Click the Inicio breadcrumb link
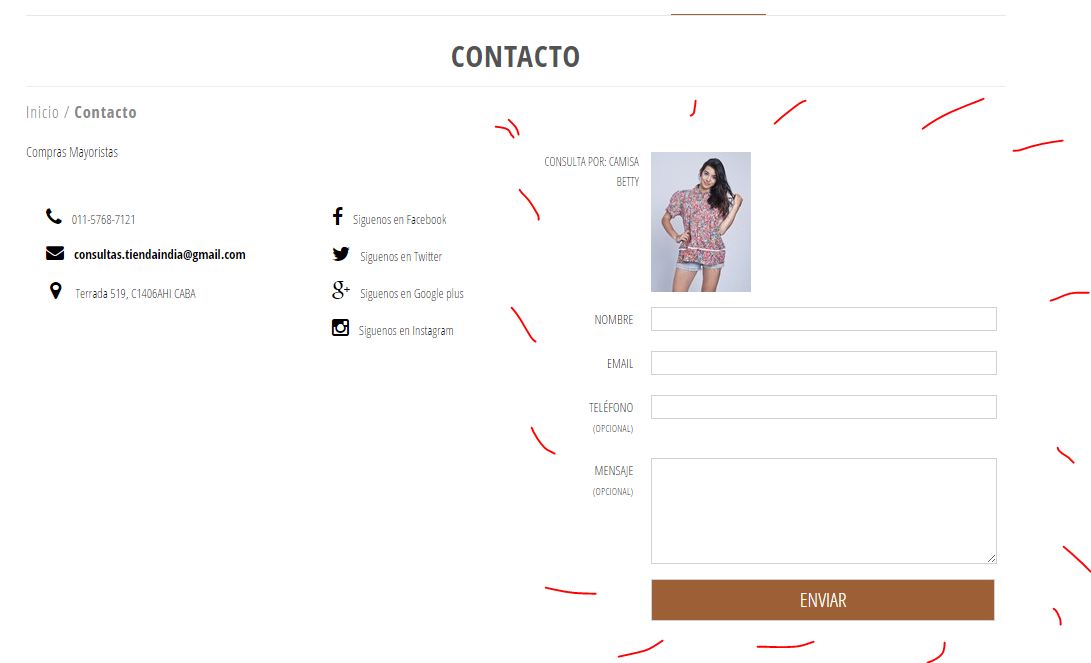Image resolution: width=1091 pixels, height=663 pixels. coord(42,112)
